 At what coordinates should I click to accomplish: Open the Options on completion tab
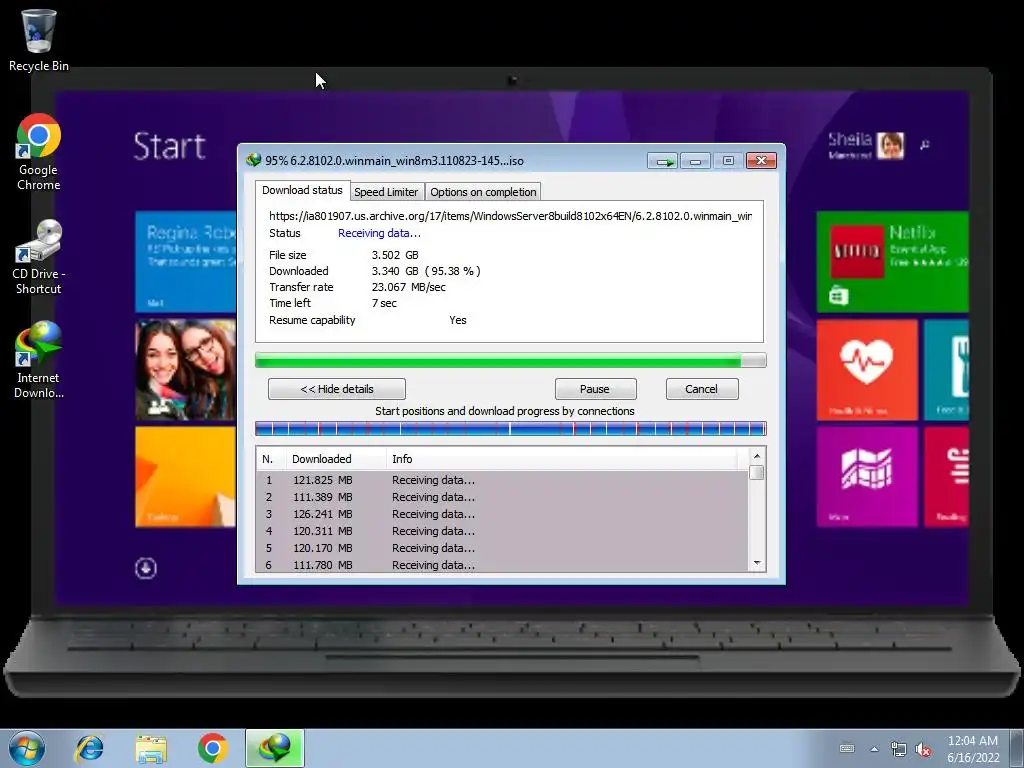pos(483,192)
